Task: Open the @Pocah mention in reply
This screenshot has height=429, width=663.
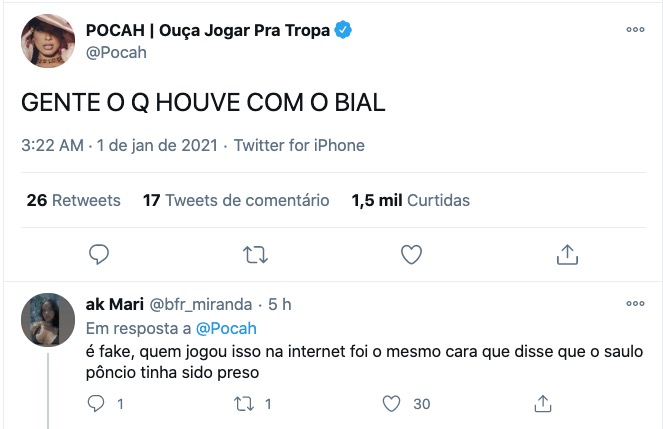Action: coord(225,328)
